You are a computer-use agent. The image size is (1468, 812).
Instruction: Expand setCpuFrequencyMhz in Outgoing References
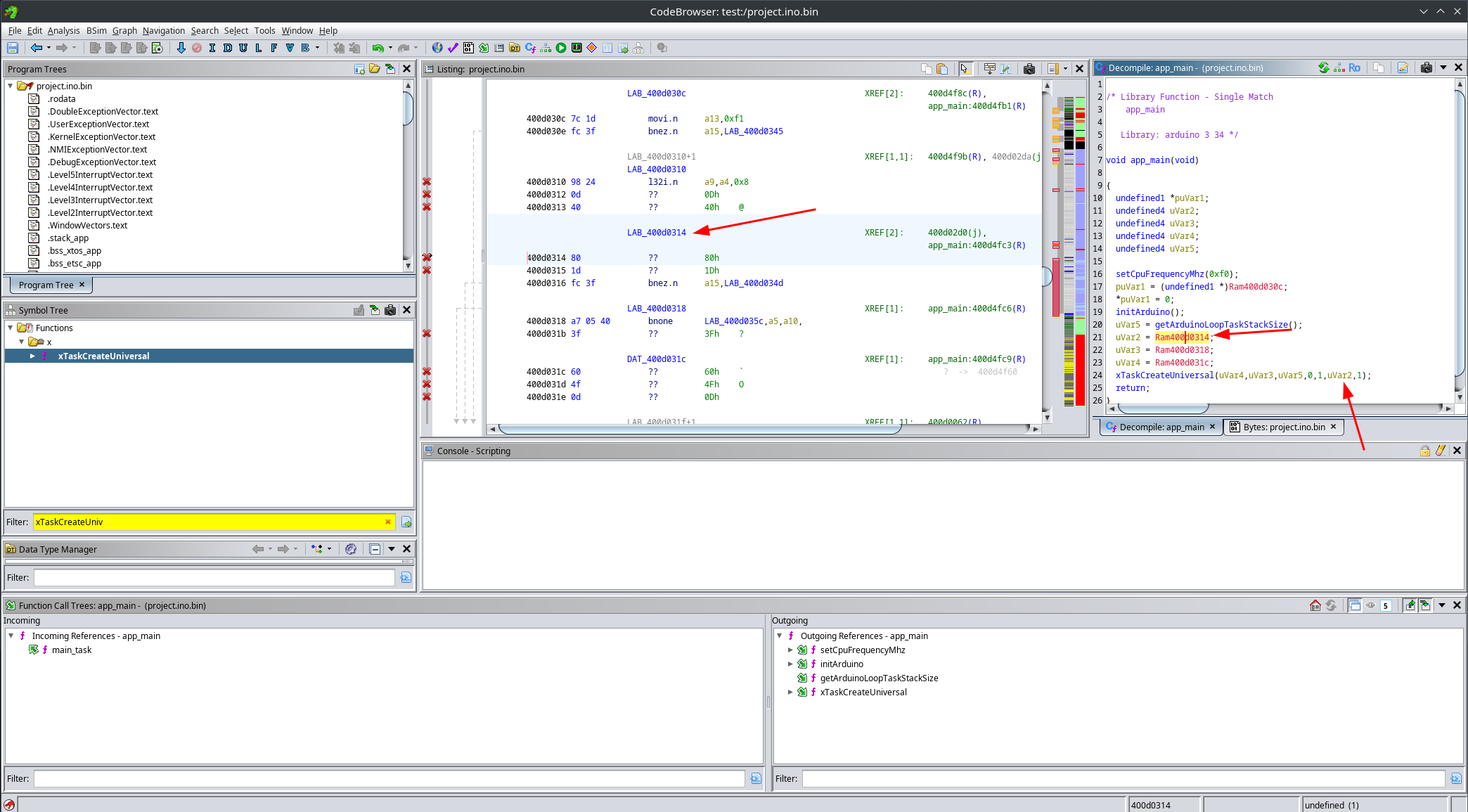[x=790, y=650]
